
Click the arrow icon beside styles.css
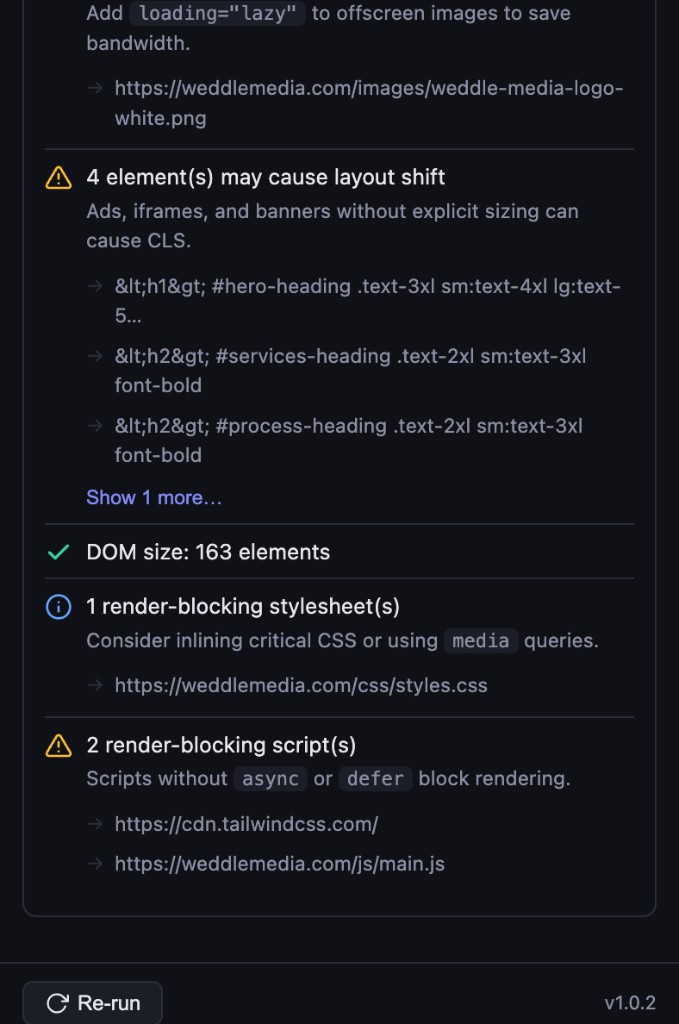(x=95, y=686)
